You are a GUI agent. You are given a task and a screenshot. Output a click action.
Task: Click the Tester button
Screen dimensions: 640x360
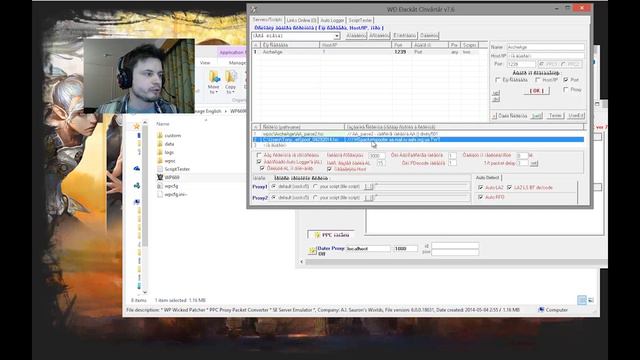click(555, 116)
